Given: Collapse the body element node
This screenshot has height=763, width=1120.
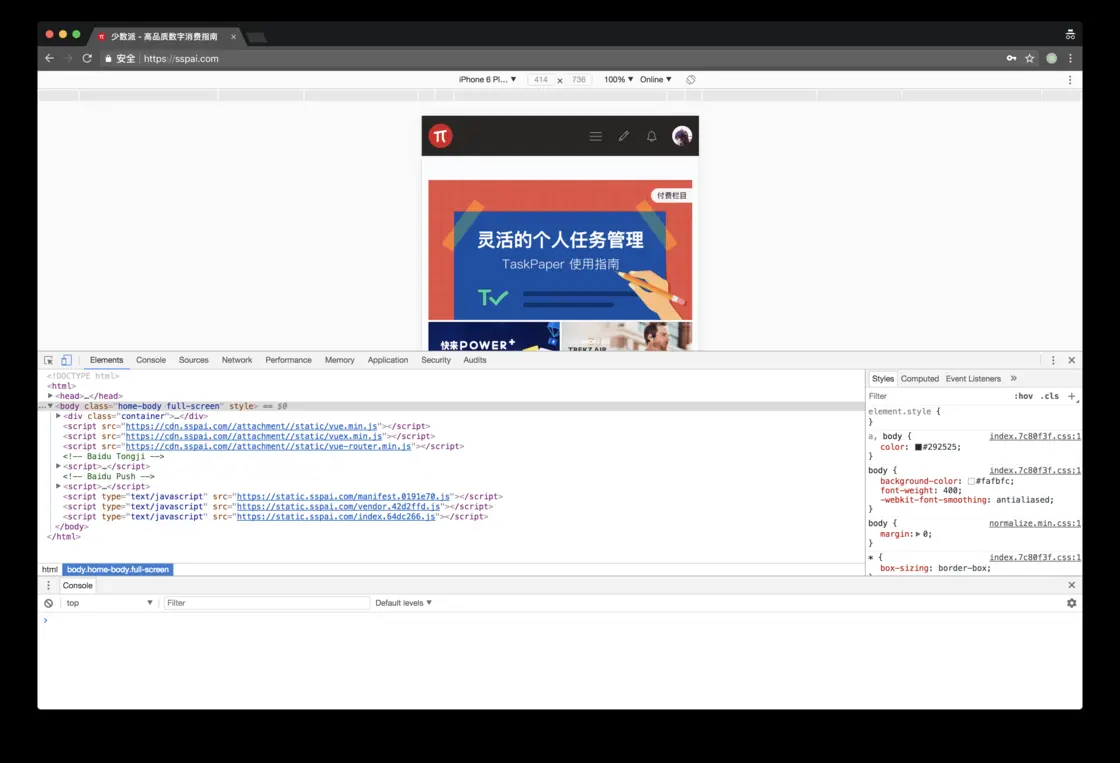Looking at the screenshot, I should [50, 406].
